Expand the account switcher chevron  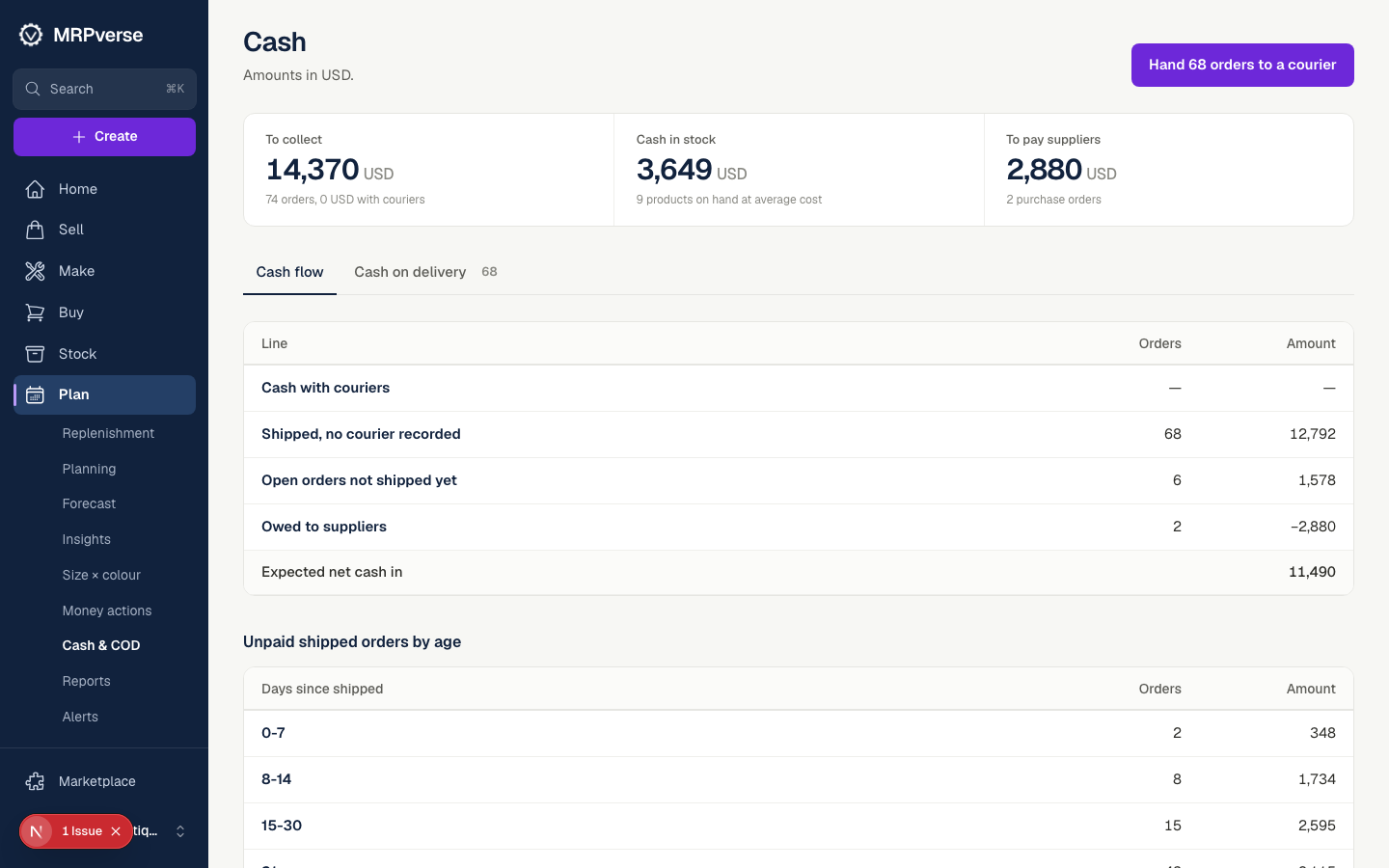(x=180, y=831)
